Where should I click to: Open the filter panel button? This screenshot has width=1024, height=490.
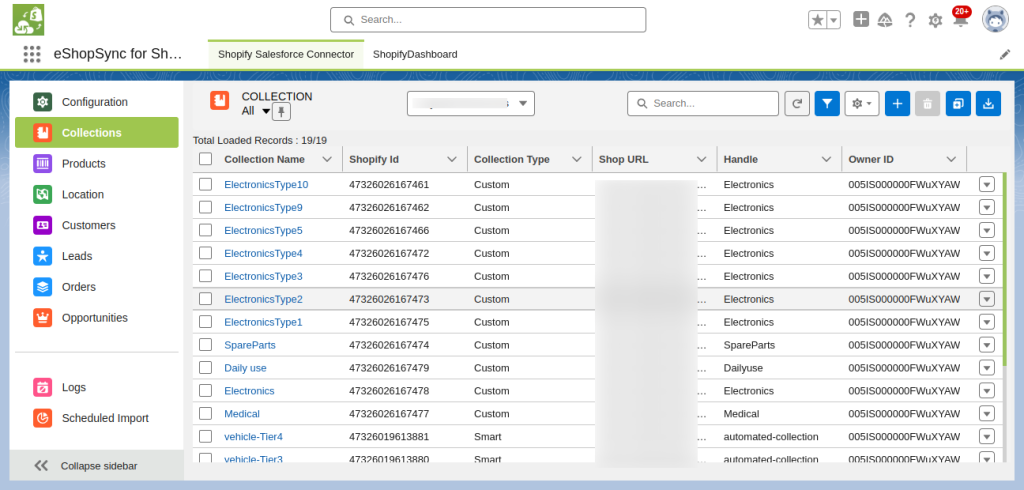tap(827, 103)
